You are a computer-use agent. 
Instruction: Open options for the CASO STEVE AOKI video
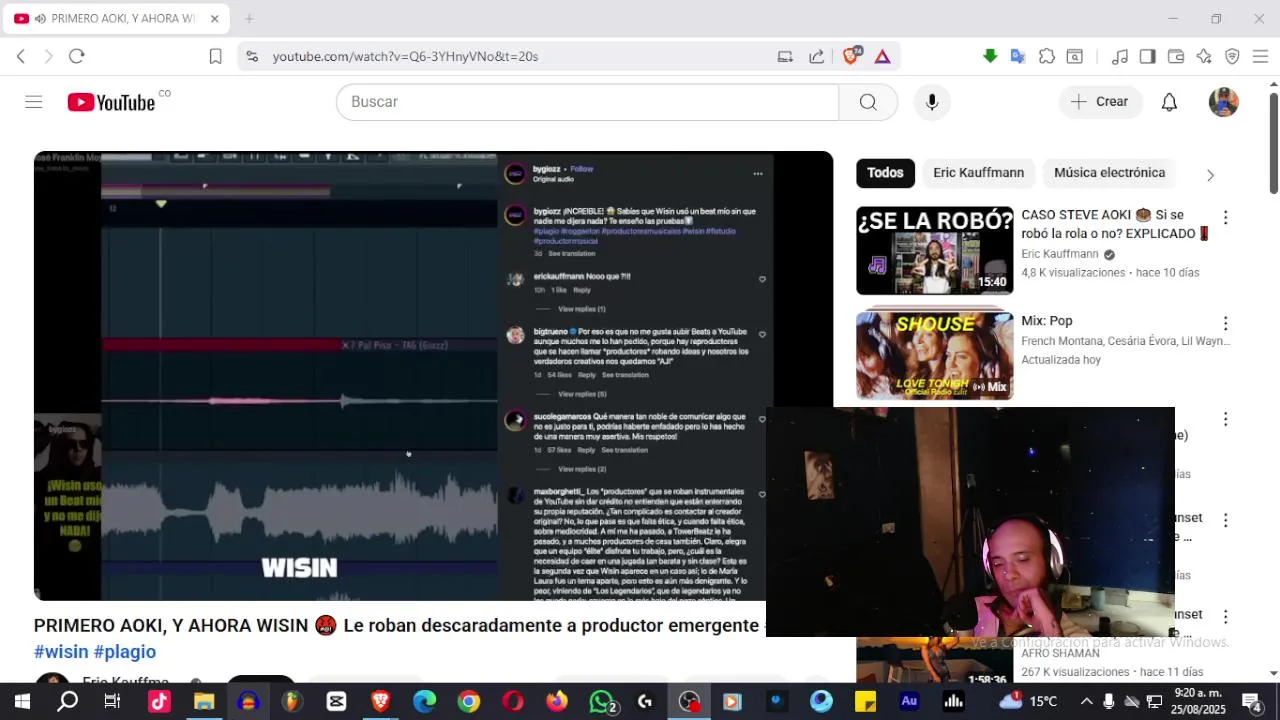pyautogui.click(x=1225, y=217)
